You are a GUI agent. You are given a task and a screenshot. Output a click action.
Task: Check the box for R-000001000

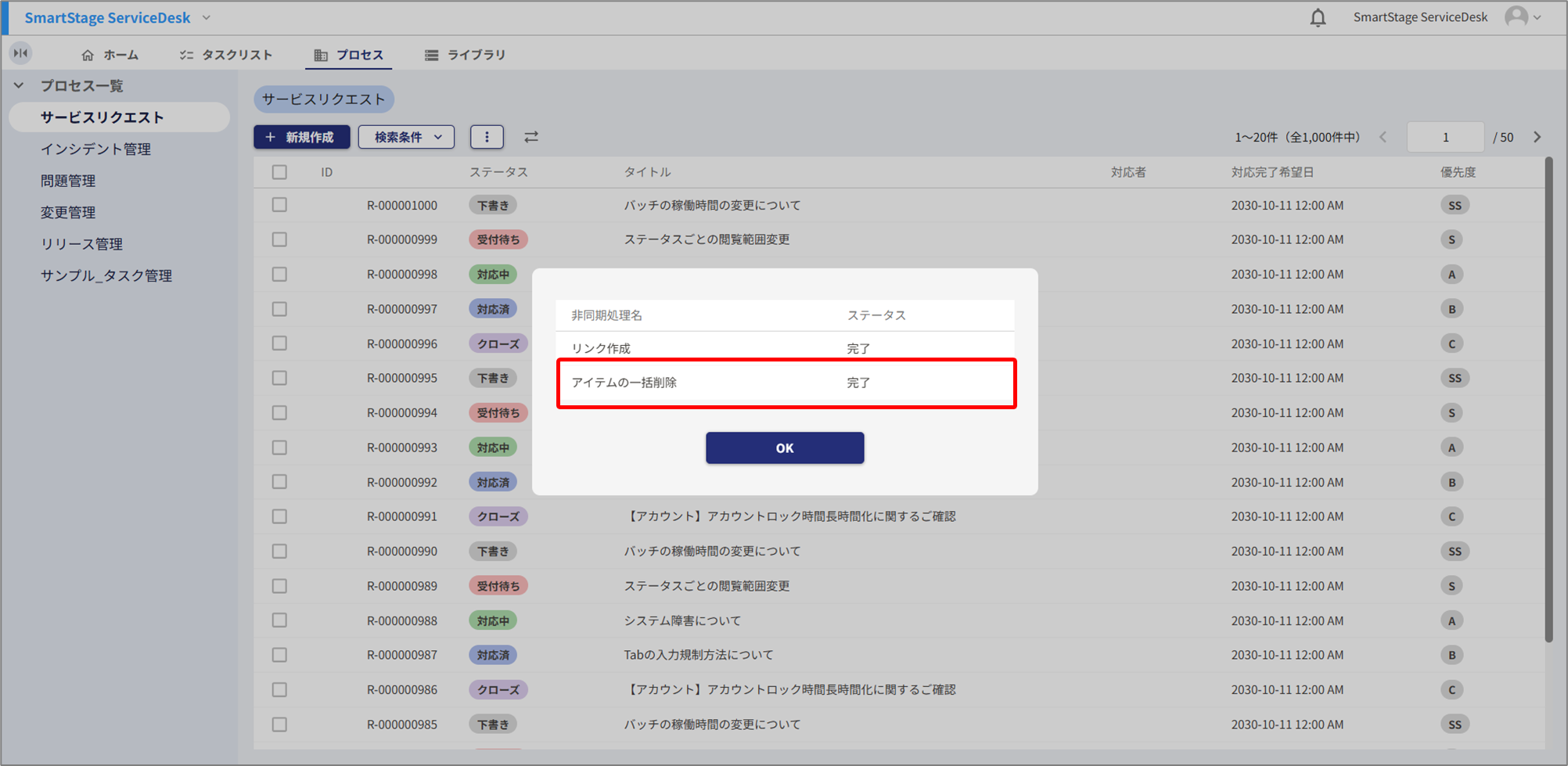coord(279,205)
